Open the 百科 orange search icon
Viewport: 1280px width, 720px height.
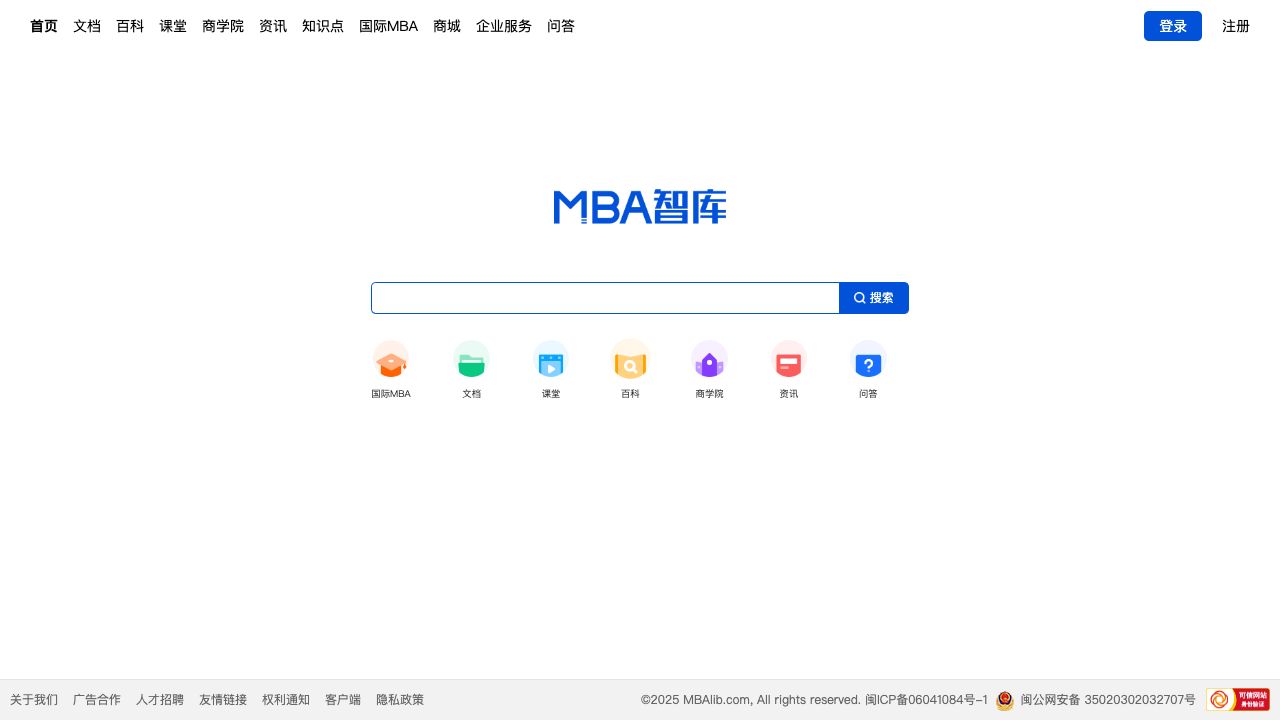coord(630,361)
